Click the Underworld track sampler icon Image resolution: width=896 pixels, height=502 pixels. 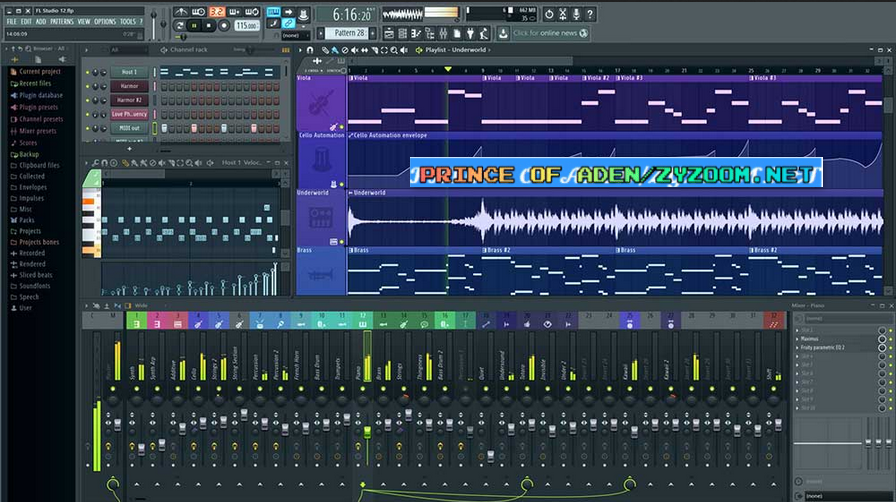[x=321, y=218]
